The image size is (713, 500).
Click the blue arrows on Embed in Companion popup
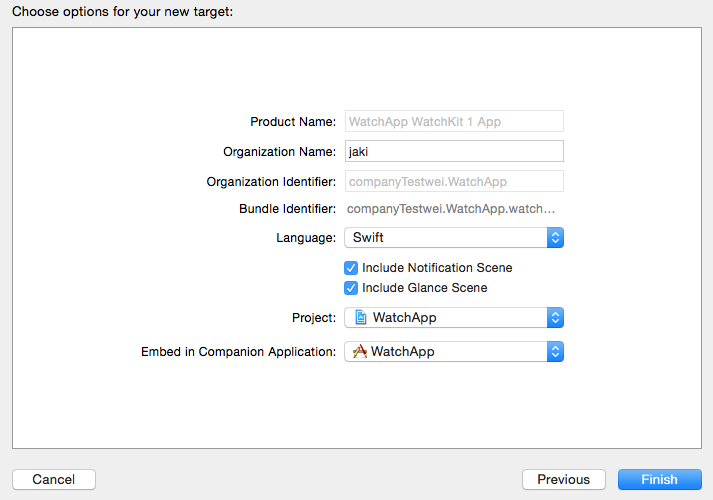[556, 352]
